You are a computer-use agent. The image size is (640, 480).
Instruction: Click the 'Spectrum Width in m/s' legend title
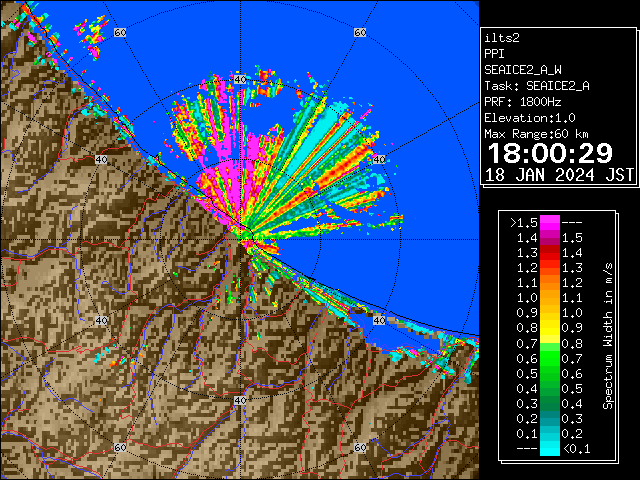point(608,336)
